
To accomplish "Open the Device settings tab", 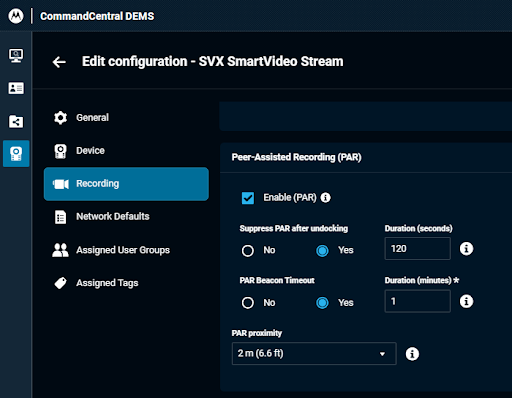I will pos(126,151).
